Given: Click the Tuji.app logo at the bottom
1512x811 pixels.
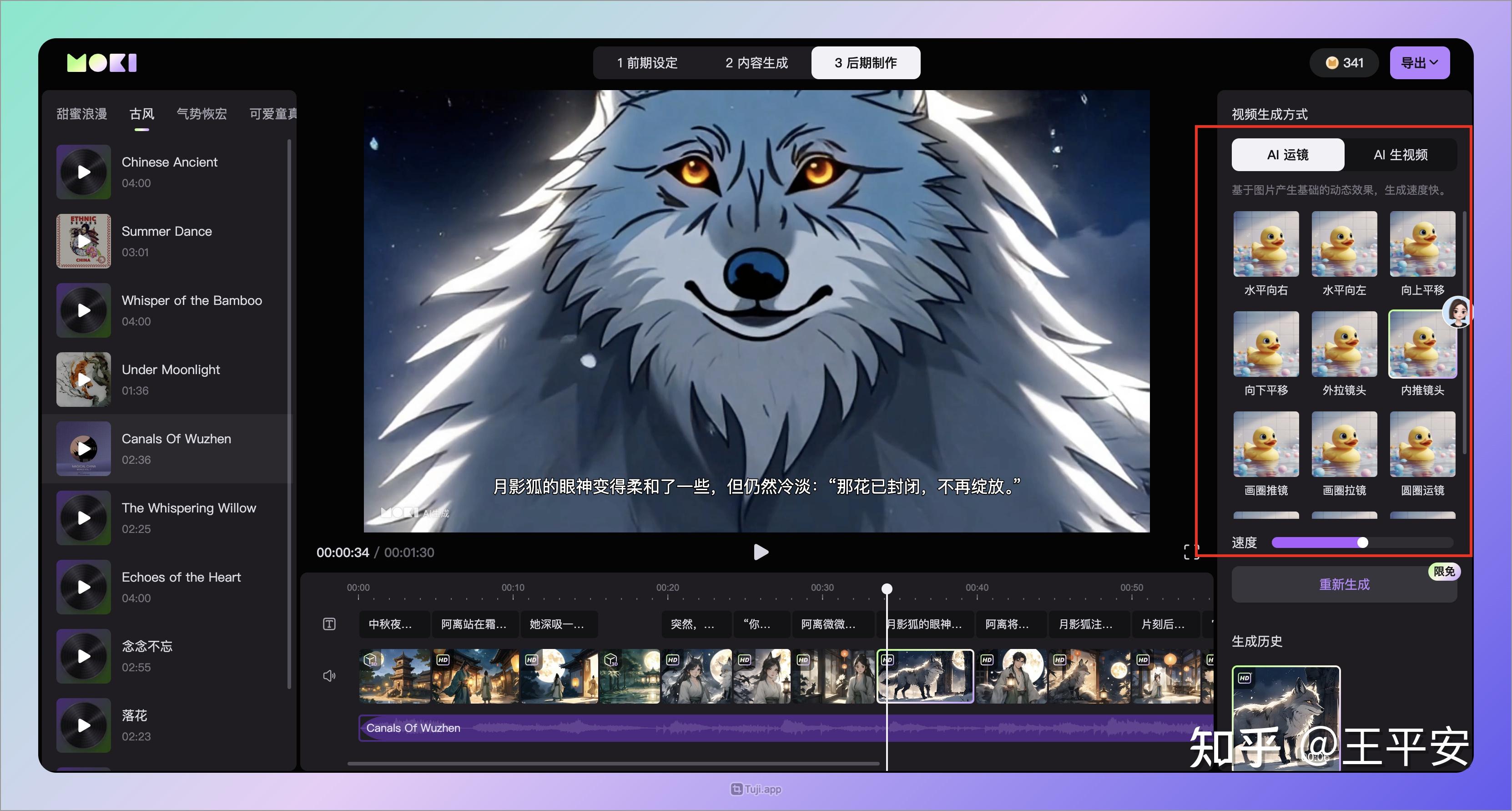Looking at the screenshot, I should (756, 789).
